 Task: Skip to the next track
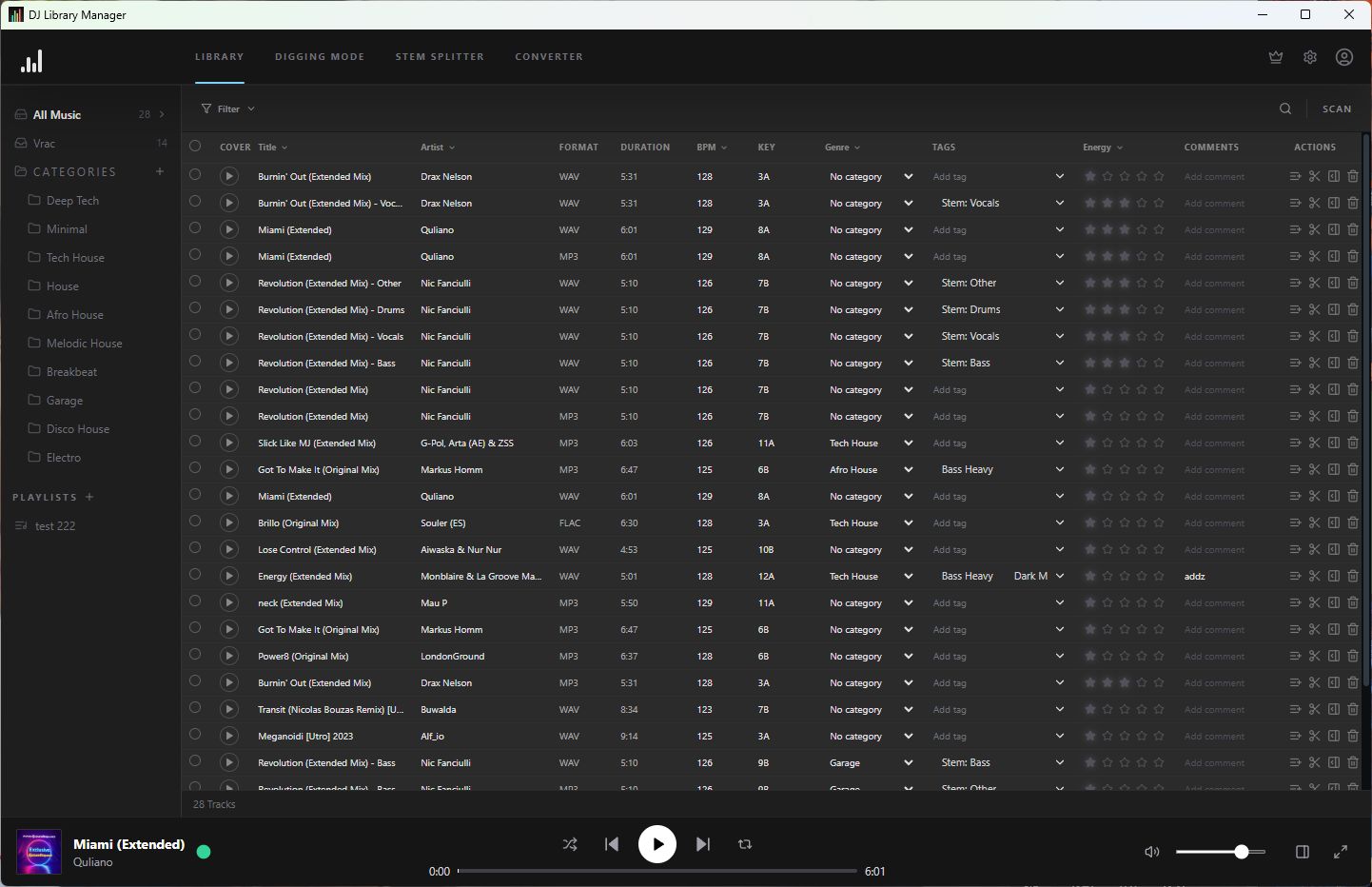[703, 844]
